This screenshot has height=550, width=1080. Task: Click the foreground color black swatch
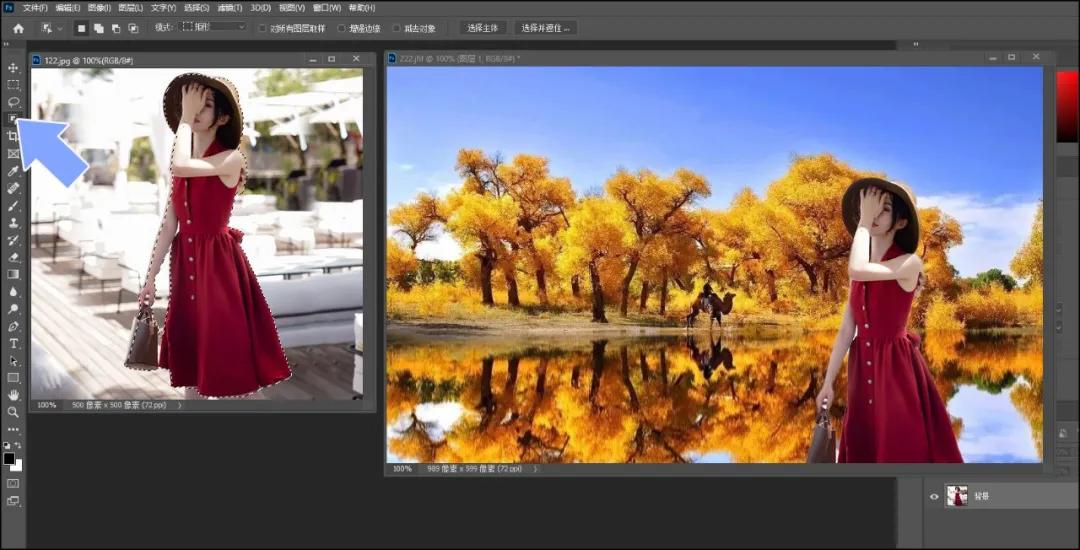click(x=8, y=458)
